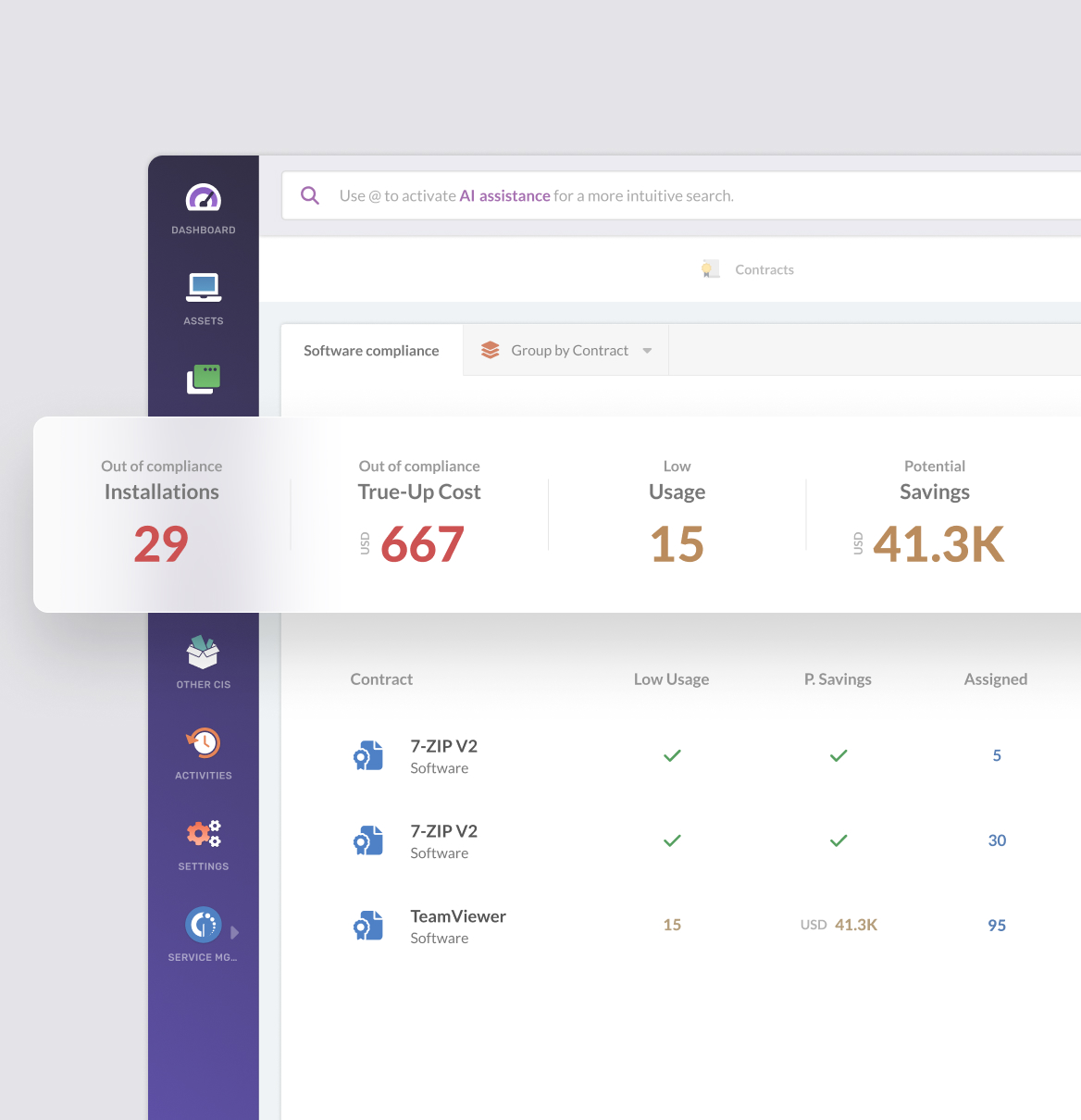The width and height of the screenshot is (1081, 1120).
Task: Open the Service Management icon
Action: coord(203,925)
